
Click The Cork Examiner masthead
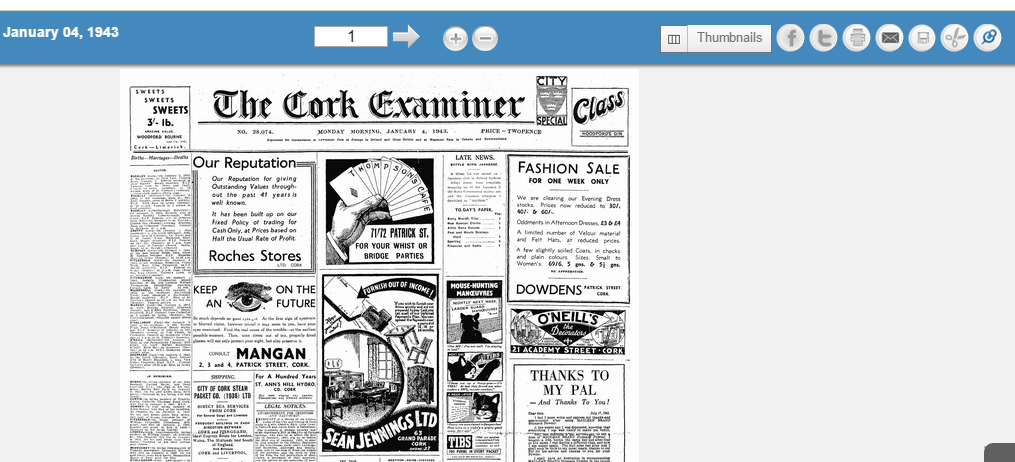coord(368,105)
